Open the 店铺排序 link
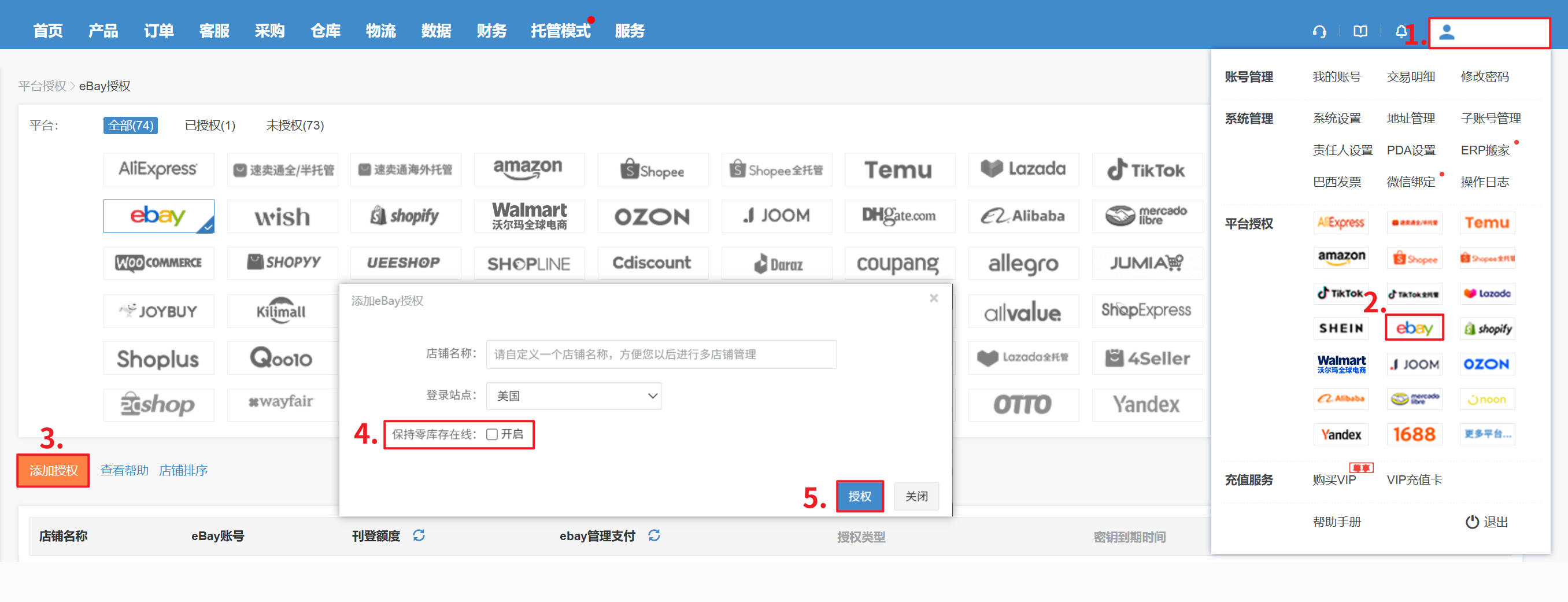Viewport: 1568px width, 602px height. point(183,471)
